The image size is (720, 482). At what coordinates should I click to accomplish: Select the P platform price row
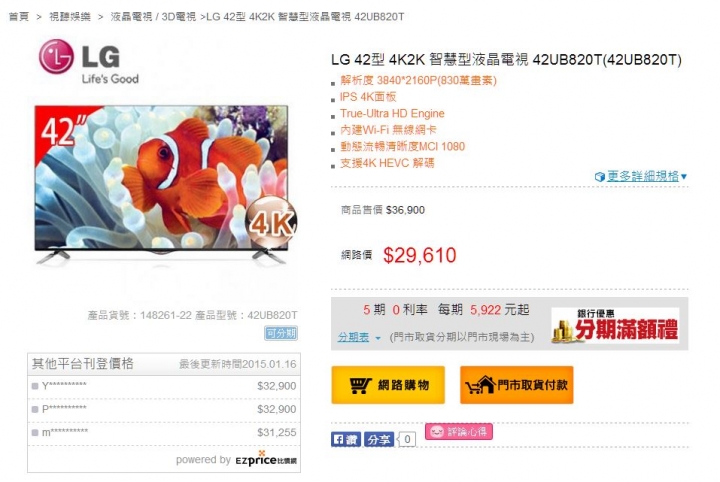click(164, 409)
